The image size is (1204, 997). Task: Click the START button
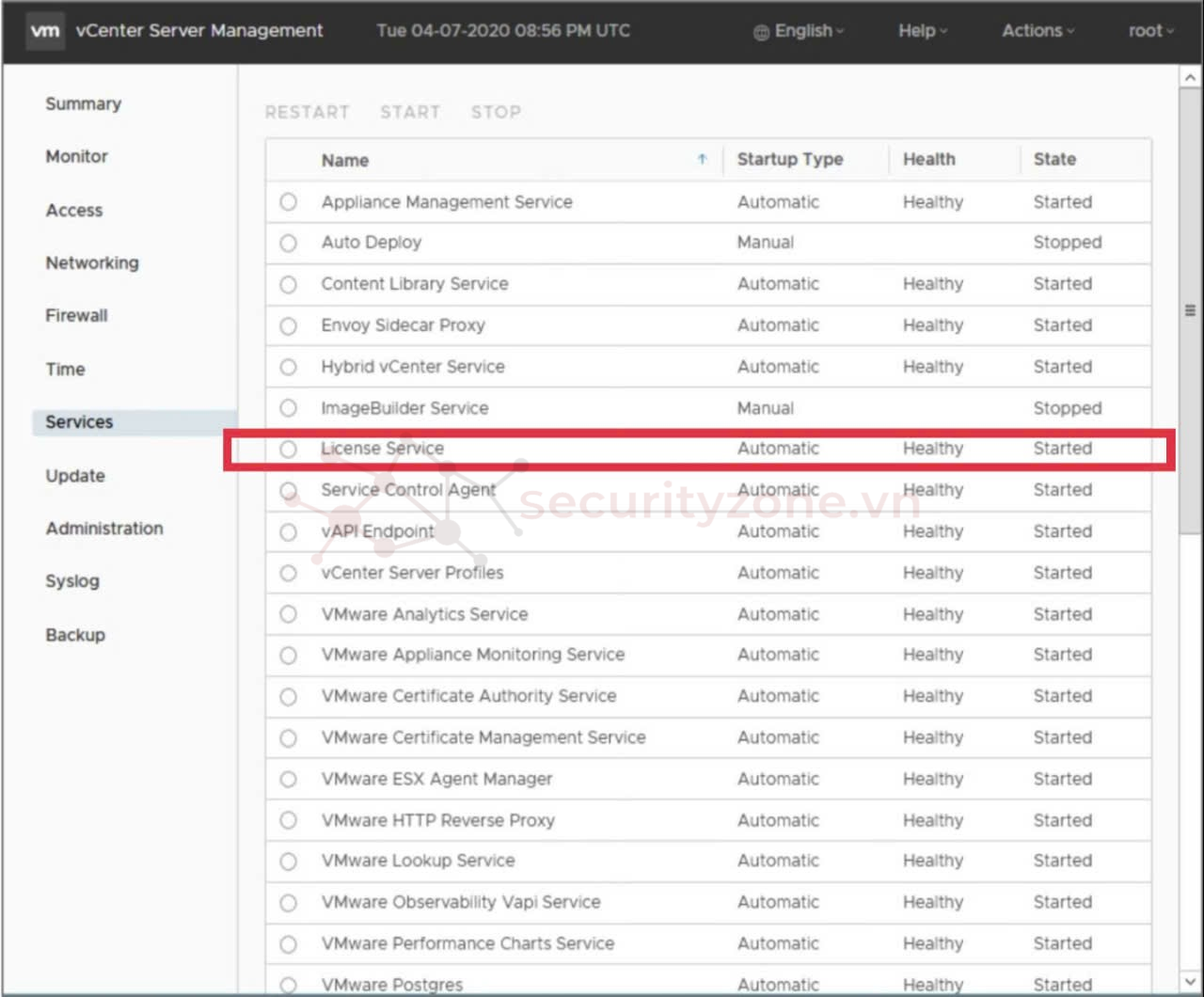click(410, 112)
